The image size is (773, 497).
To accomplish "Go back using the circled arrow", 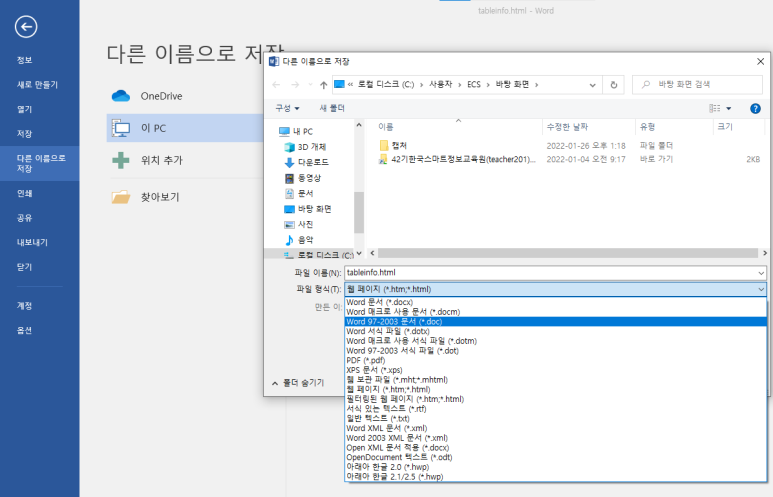I will (x=26, y=27).
